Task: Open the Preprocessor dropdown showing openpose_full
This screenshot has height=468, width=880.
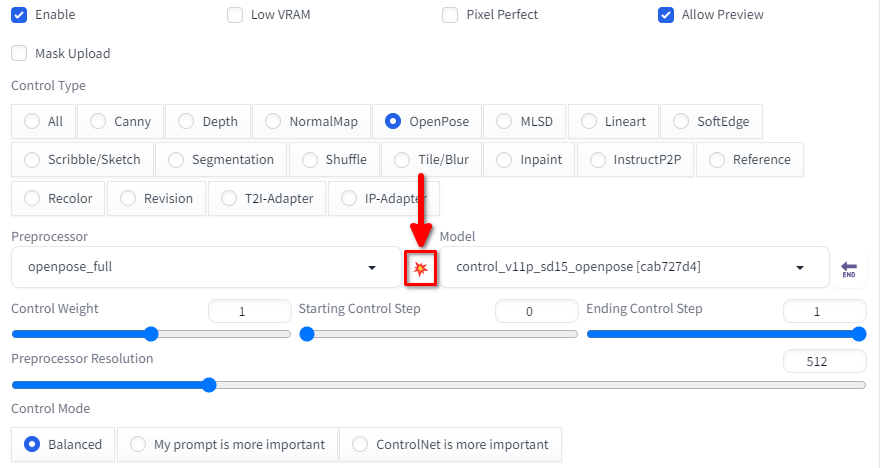Action: (x=206, y=267)
